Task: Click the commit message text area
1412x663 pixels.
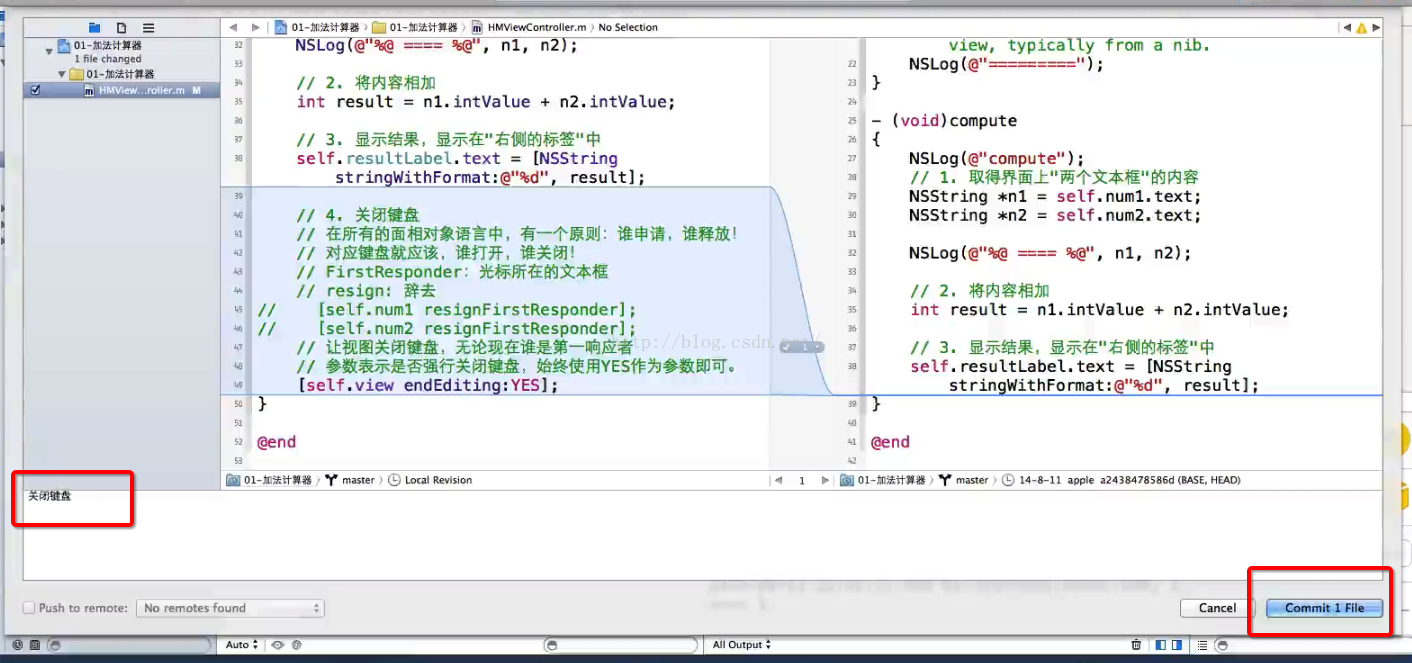Action: pos(705,535)
